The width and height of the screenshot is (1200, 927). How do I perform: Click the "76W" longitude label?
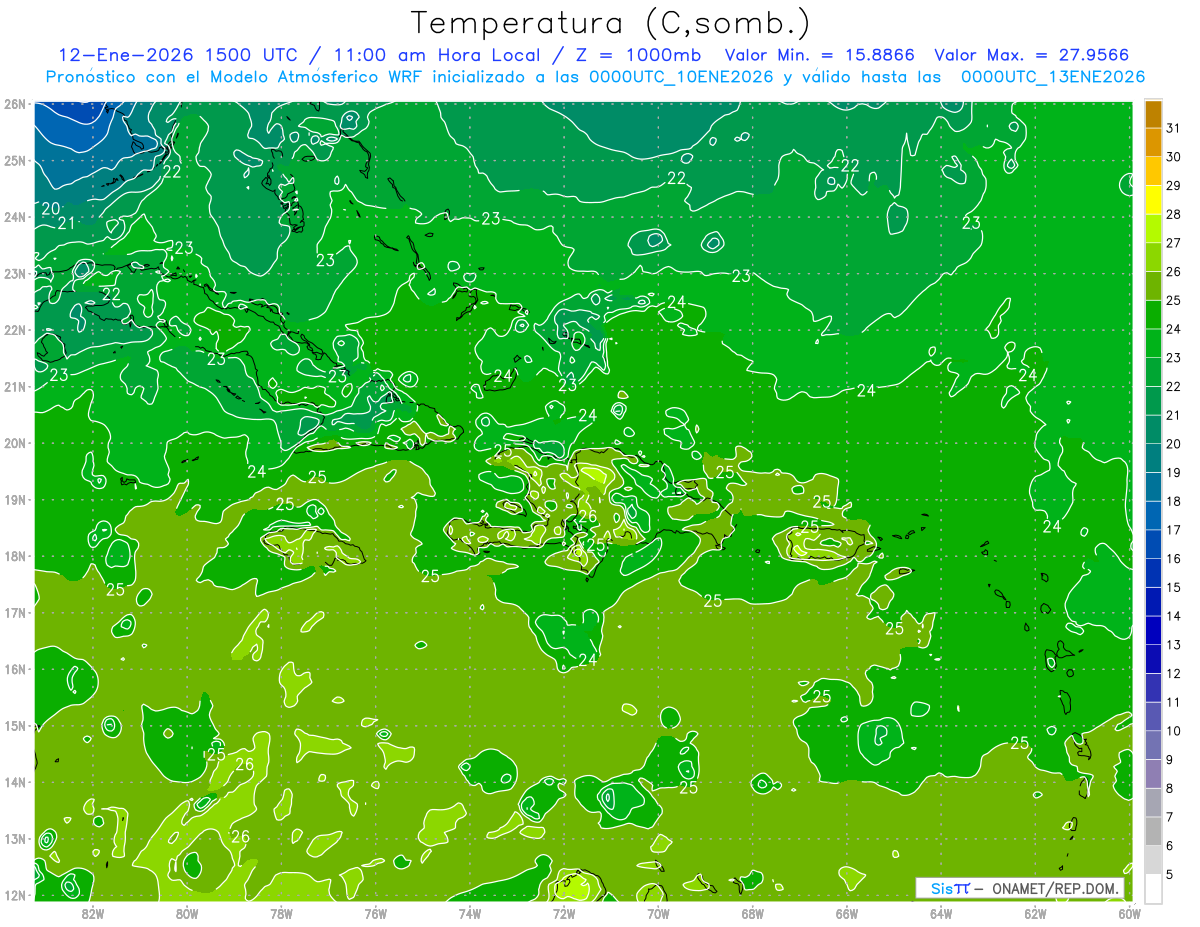pyautogui.click(x=376, y=913)
